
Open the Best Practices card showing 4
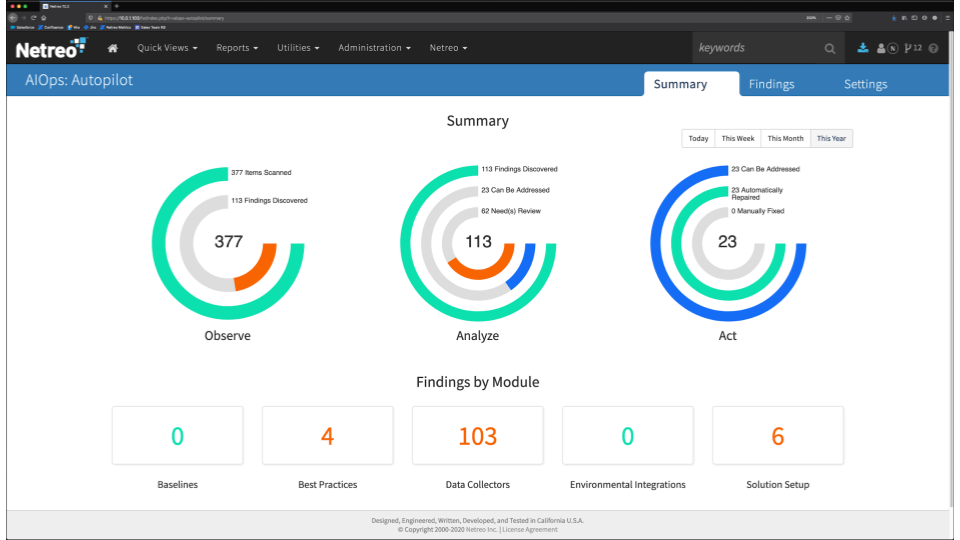click(x=328, y=435)
